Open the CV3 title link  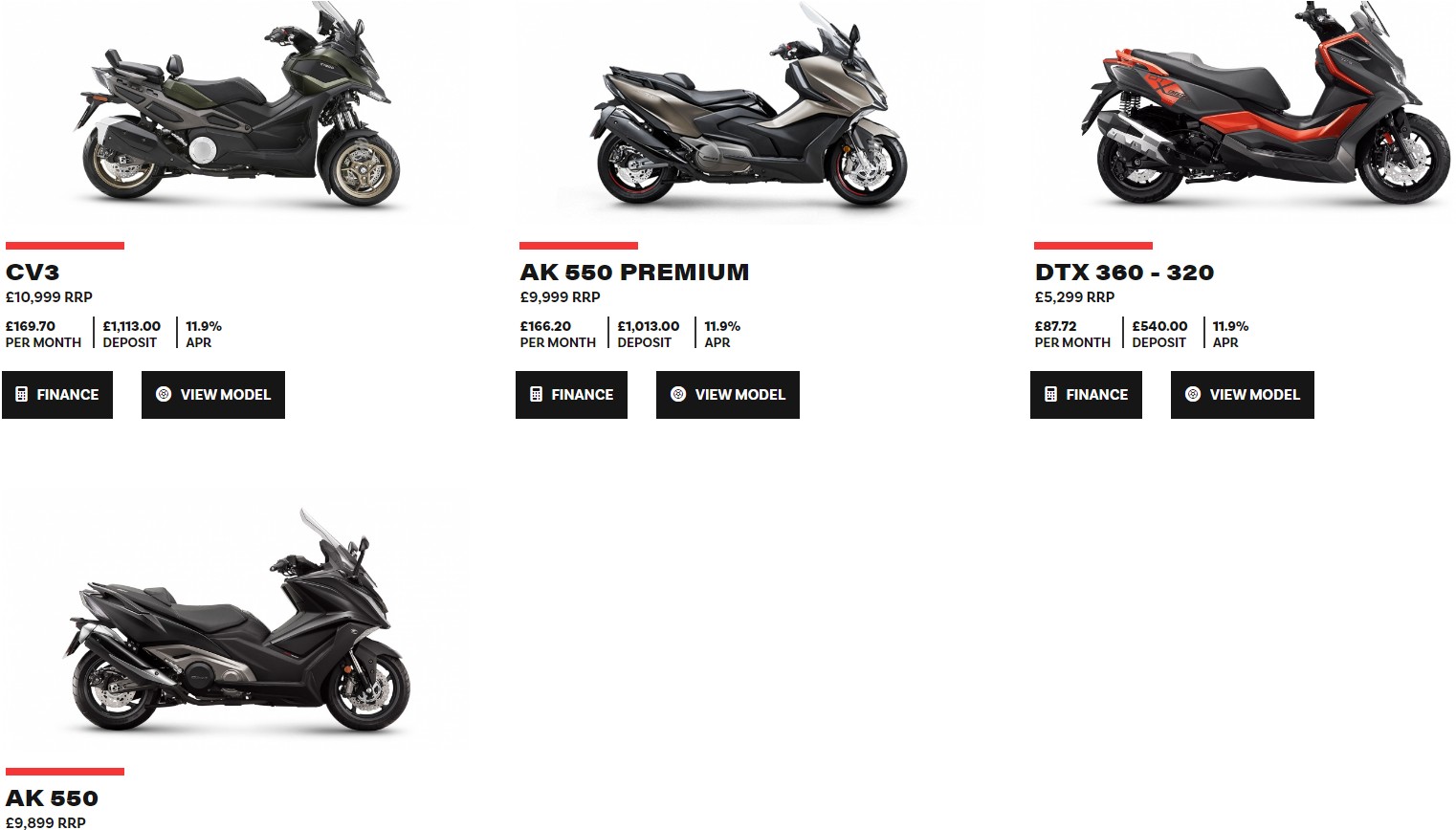[33, 273]
